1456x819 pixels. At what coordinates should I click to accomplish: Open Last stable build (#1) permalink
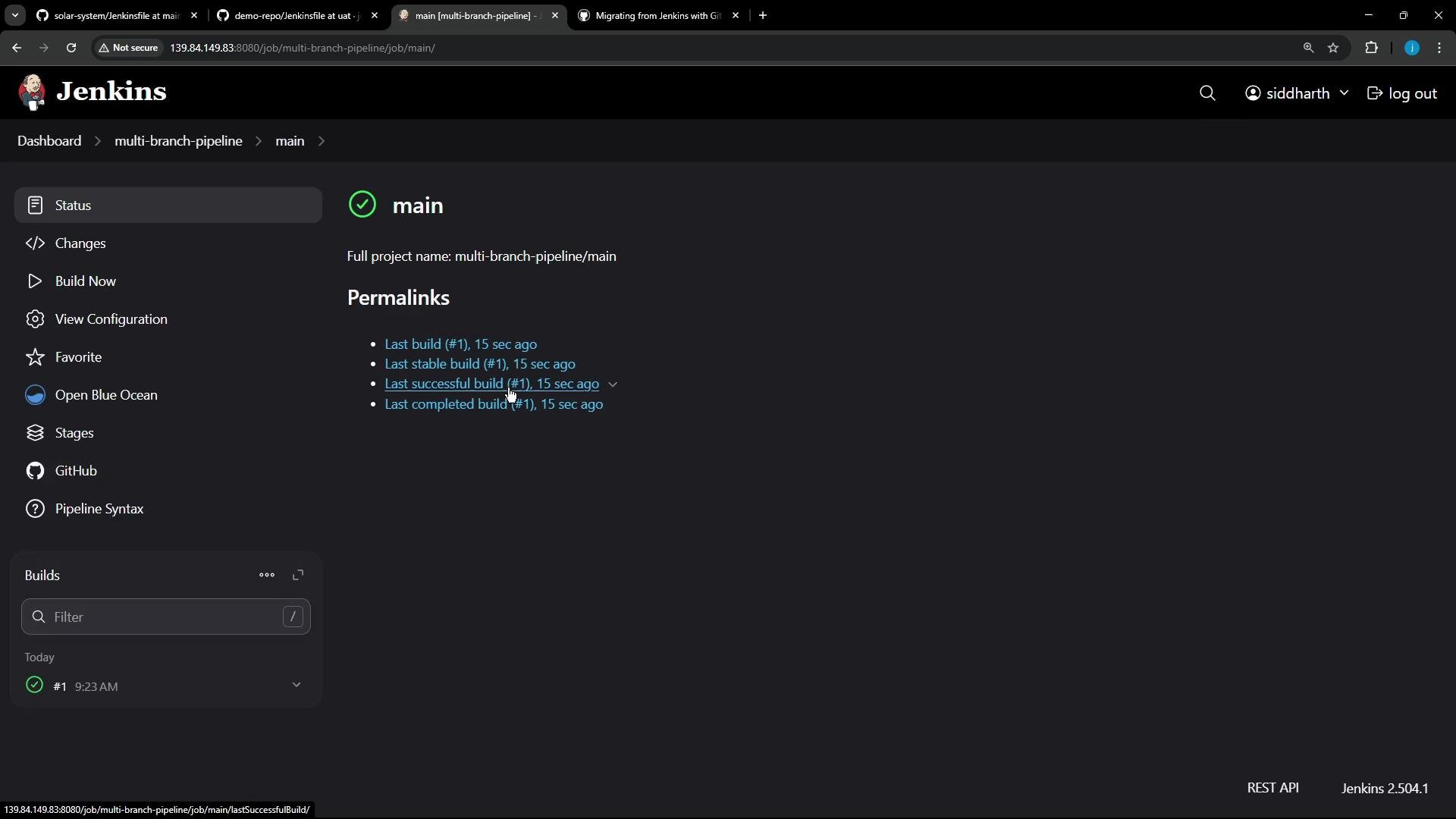(x=480, y=364)
